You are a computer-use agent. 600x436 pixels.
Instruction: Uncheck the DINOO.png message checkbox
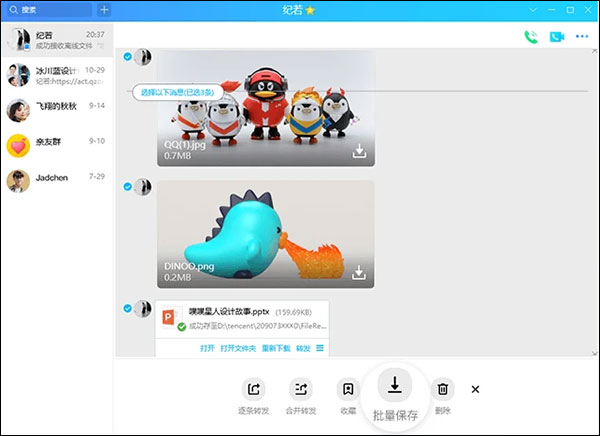127,186
